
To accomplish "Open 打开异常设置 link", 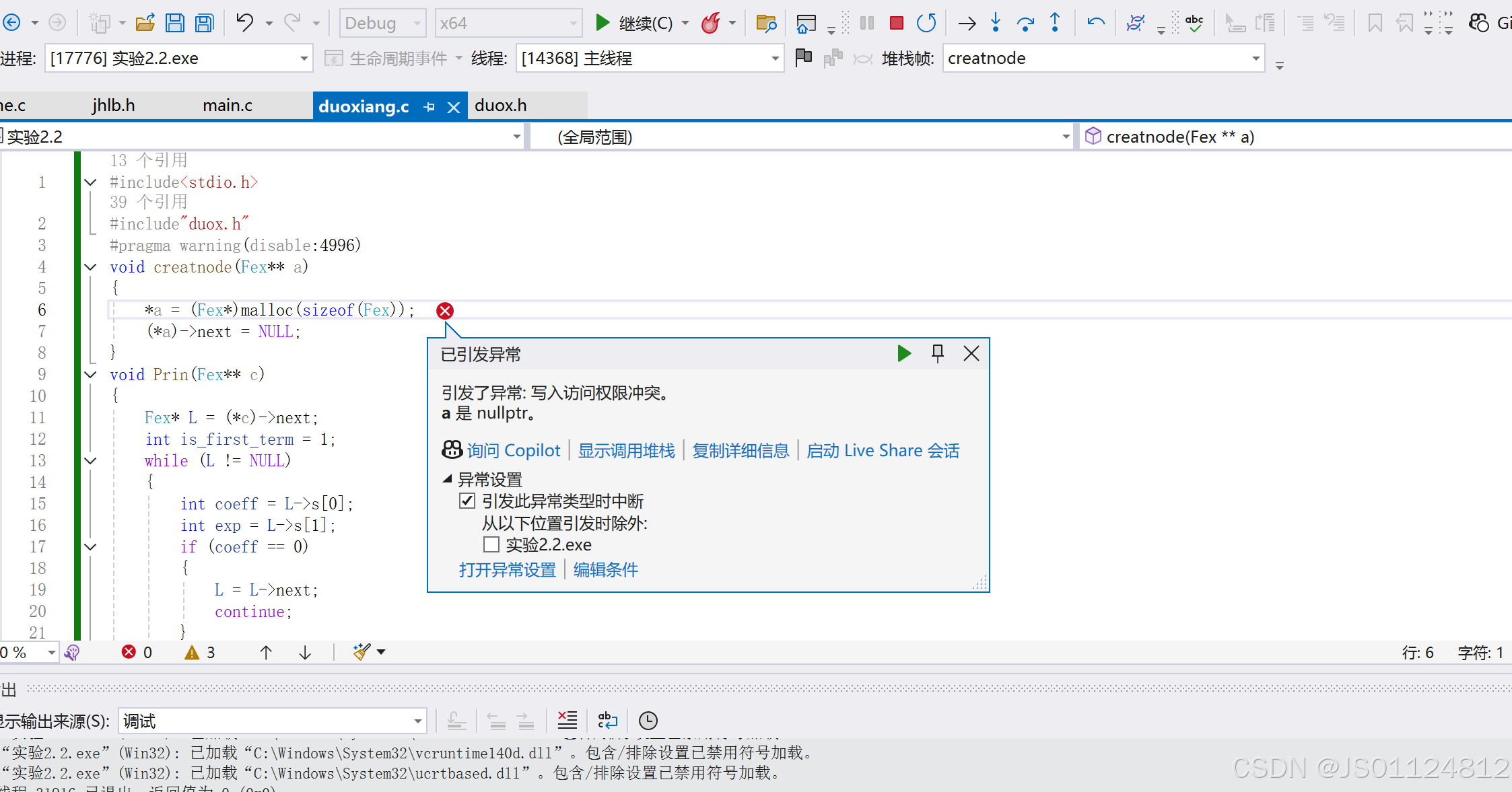I will 507,570.
